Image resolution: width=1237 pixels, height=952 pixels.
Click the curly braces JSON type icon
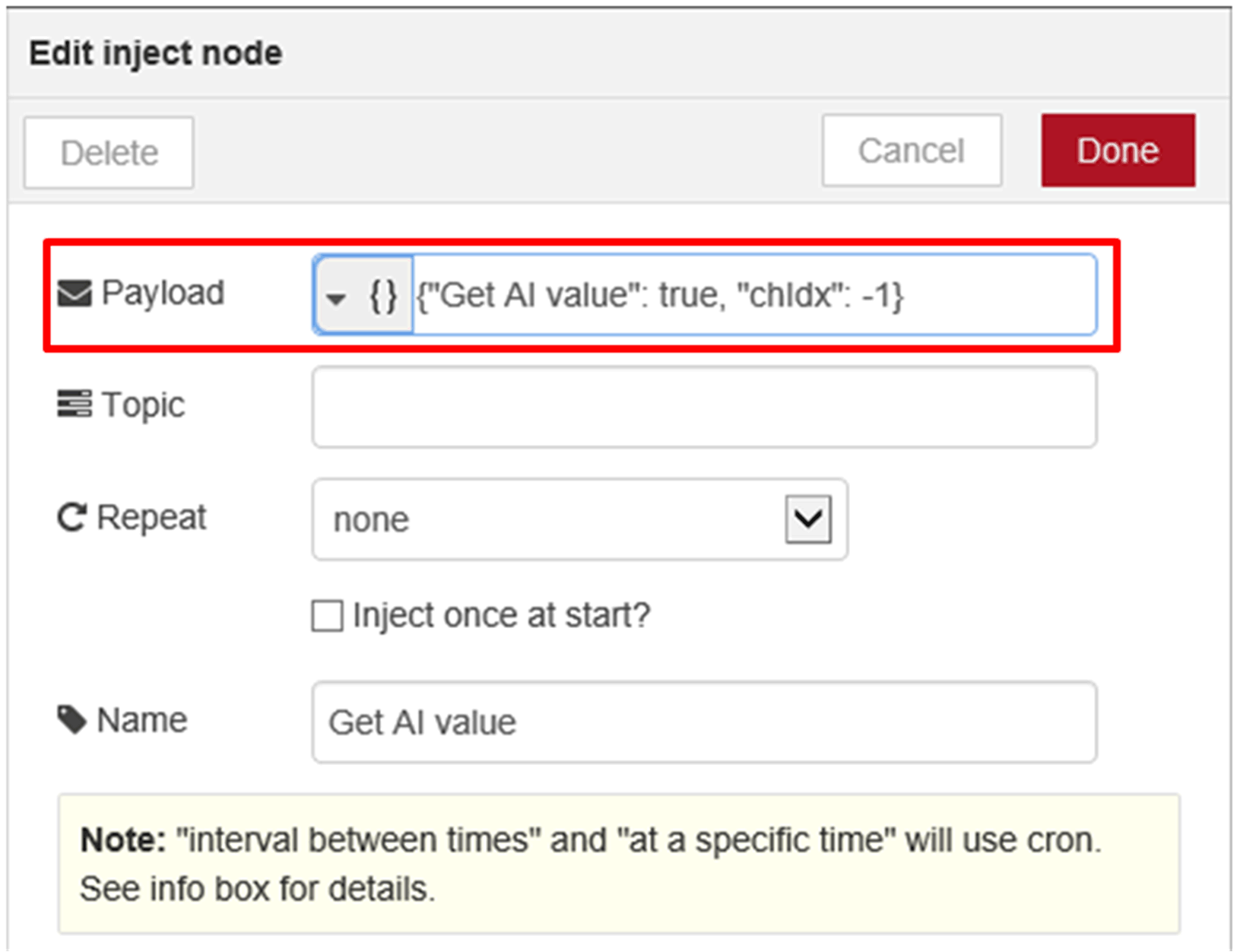[x=383, y=296]
